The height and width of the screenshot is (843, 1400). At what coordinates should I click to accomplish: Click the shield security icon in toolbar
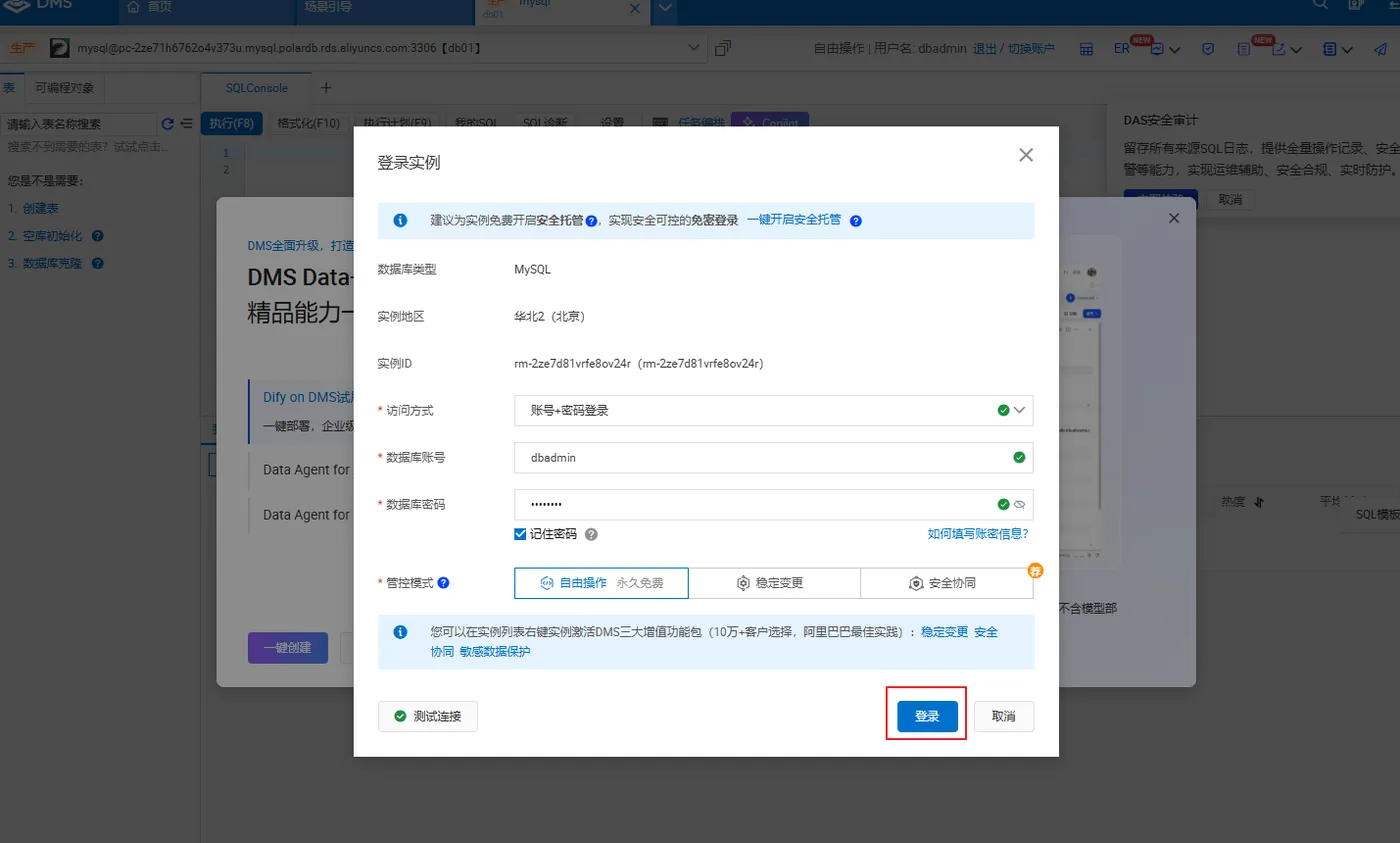coord(1208,49)
